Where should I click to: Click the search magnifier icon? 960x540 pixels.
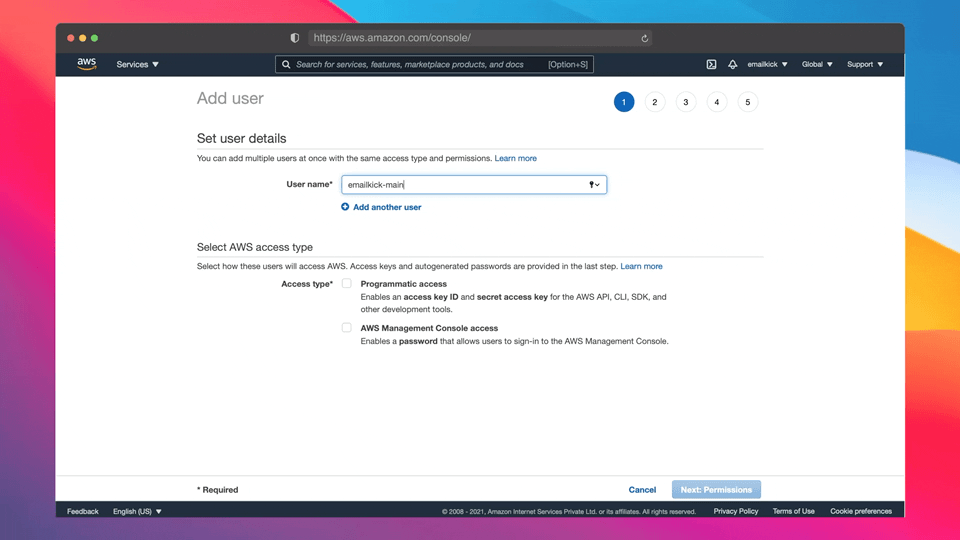coord(286,64)
